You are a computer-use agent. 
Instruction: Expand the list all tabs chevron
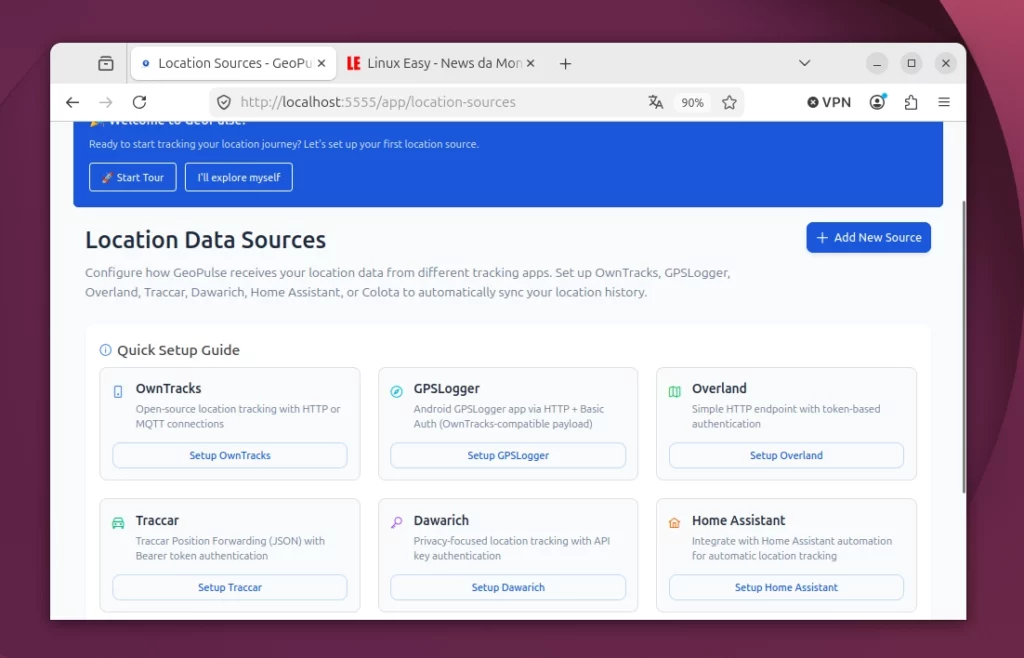point(805,63)
